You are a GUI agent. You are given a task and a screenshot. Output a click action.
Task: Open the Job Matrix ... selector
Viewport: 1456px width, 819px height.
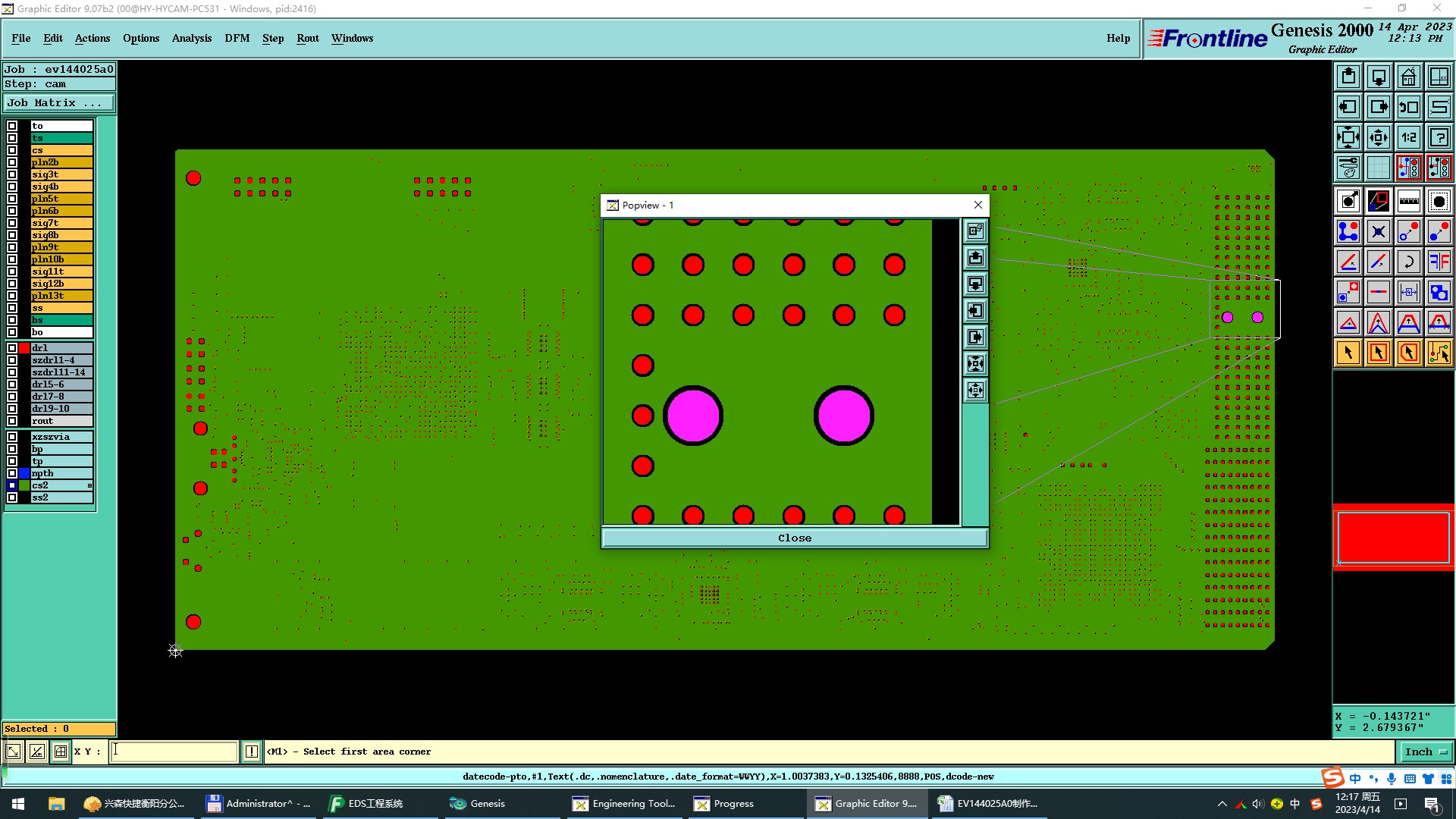pyautogui.click(x=59, y=103)
